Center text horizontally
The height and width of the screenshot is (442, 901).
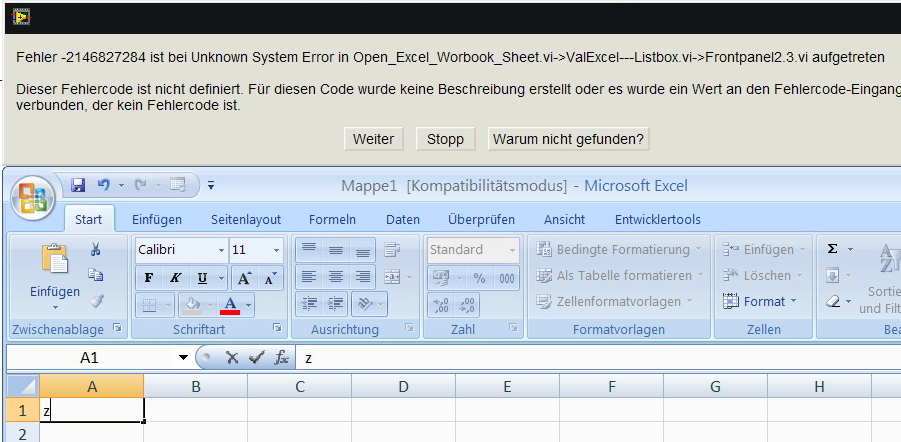tap(336, 277)
